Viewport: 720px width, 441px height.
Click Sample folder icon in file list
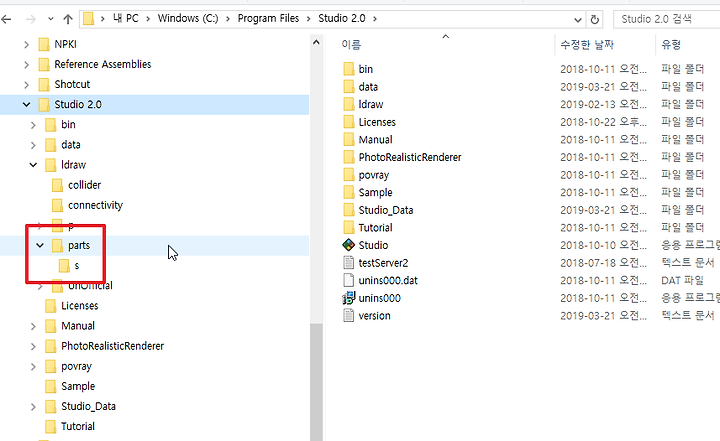349,192
